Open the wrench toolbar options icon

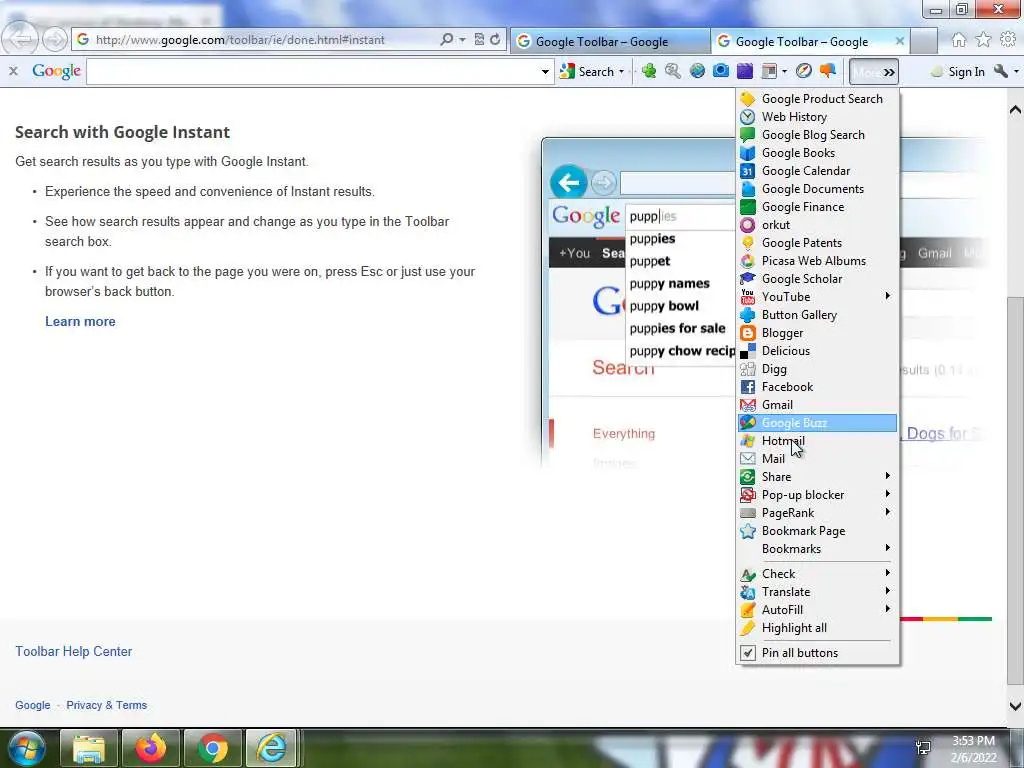(x=1000, y=71)
